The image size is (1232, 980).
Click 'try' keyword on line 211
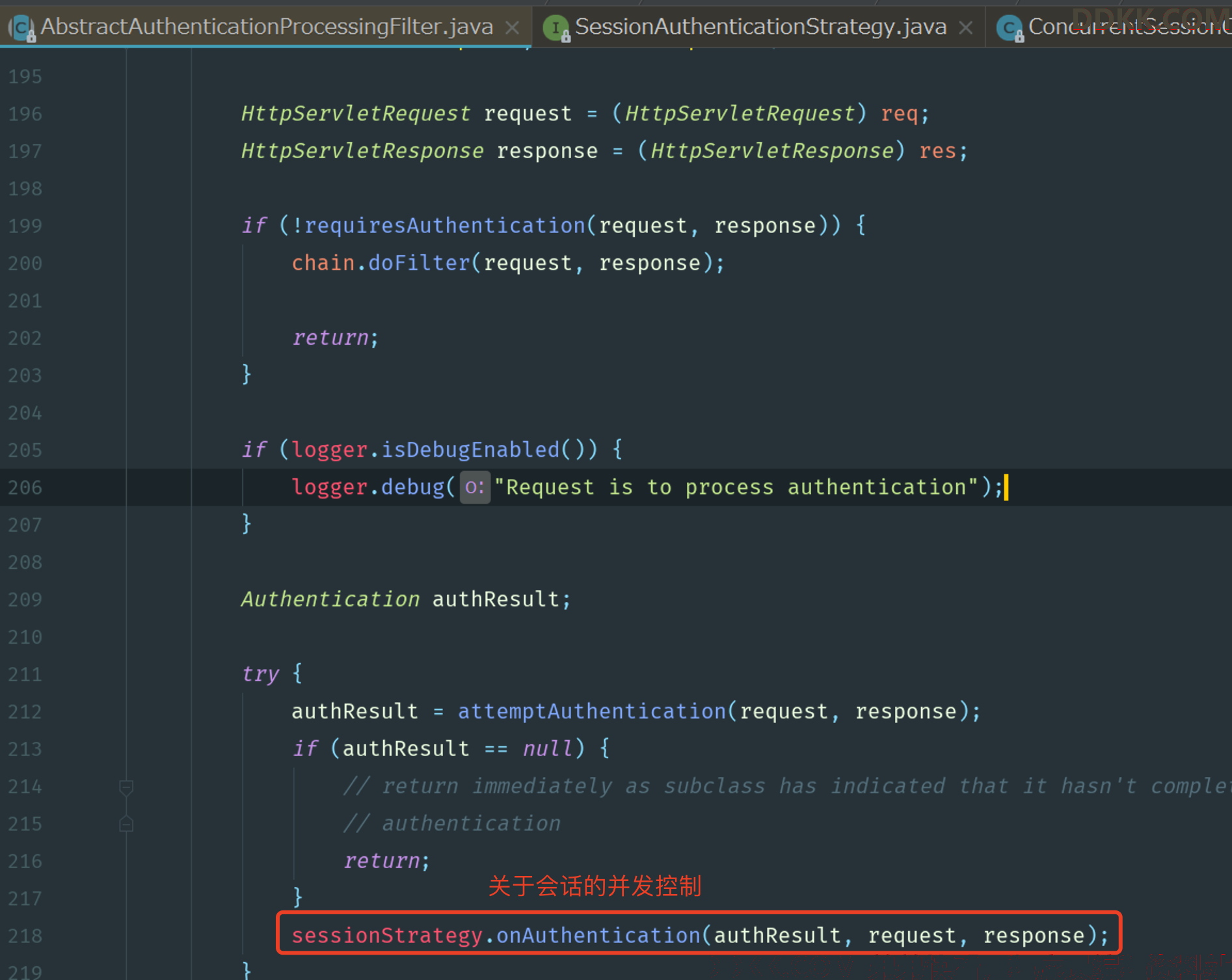point(260,674)
